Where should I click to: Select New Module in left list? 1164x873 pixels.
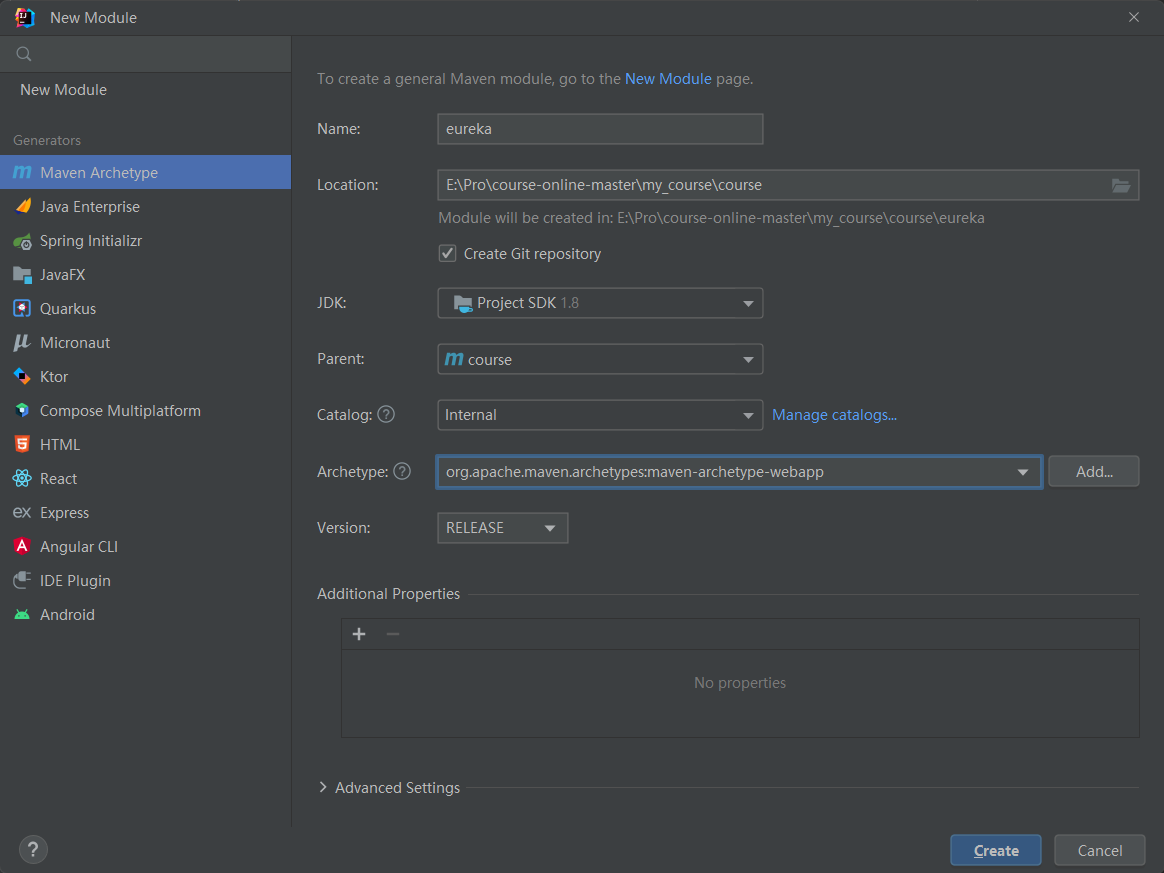pos(64,90)
